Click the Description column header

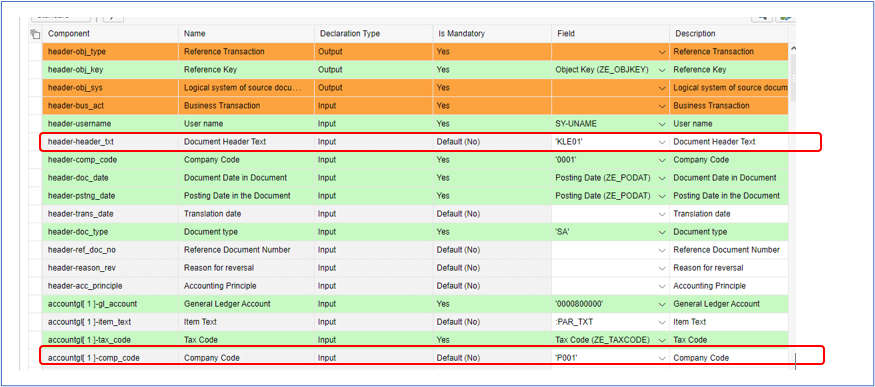pyautogui.click(x=729, y=34)
